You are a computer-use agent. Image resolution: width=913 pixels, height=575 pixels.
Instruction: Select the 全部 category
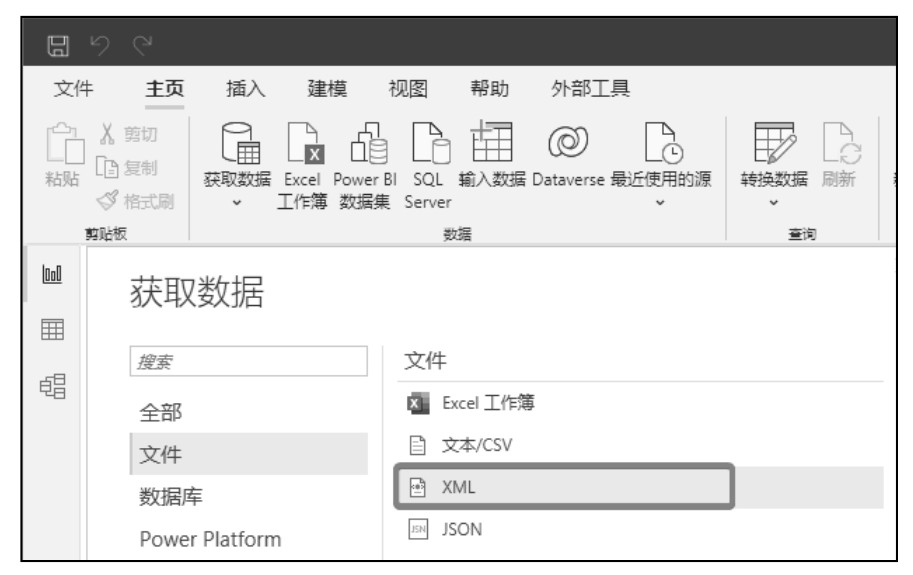tap(161, 413)
